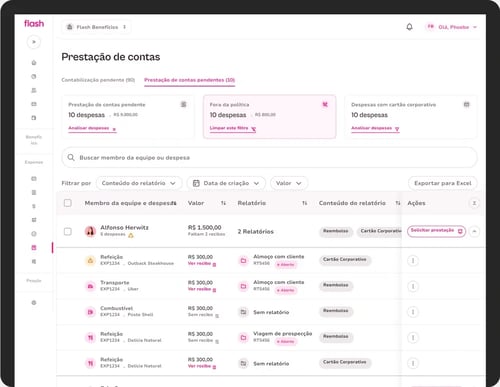Open settings gear at sidebar bottom
Screen dimensions: 500x387
pos(34,303)
